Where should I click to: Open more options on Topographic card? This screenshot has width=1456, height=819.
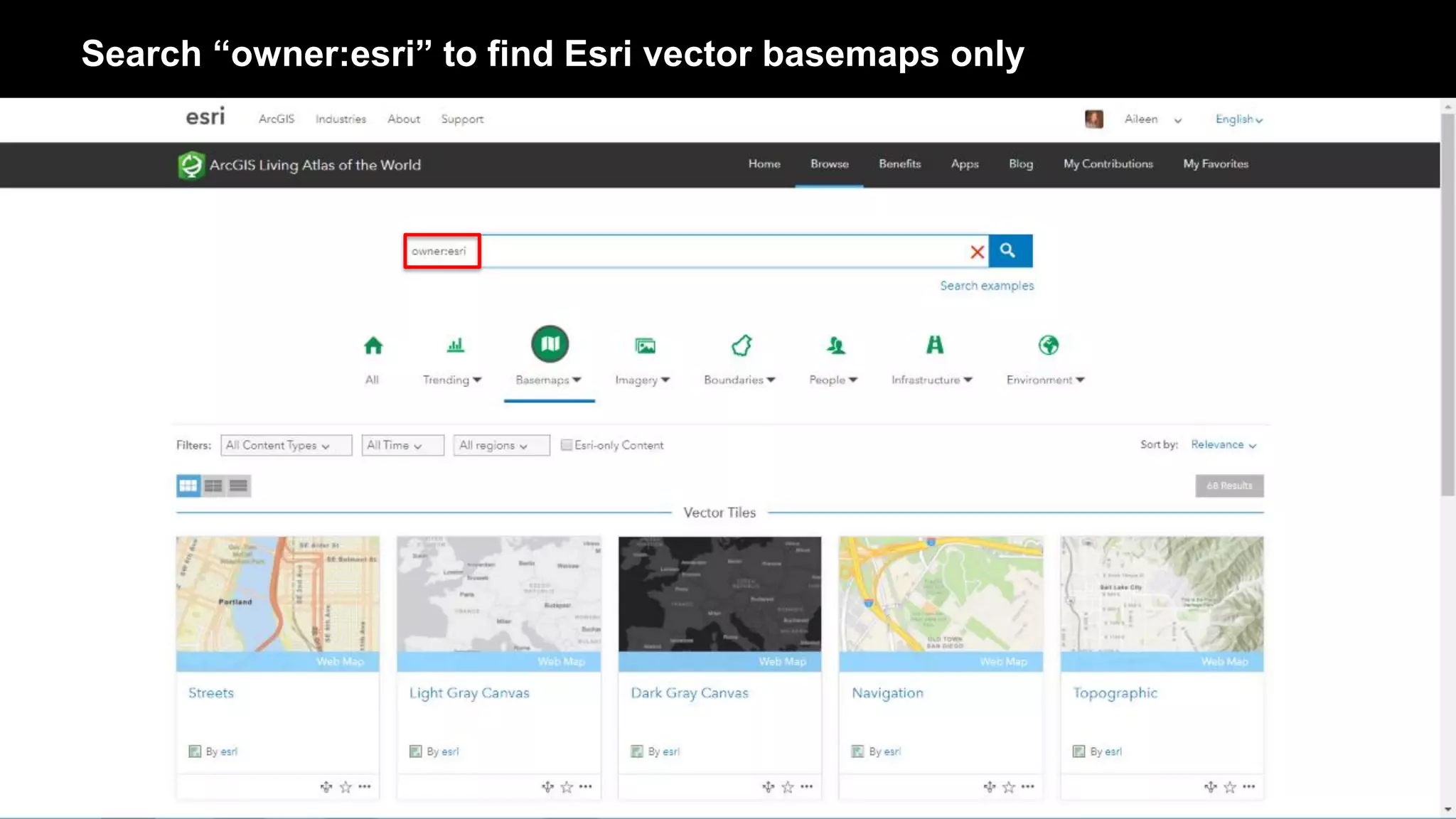point(1249,786)
